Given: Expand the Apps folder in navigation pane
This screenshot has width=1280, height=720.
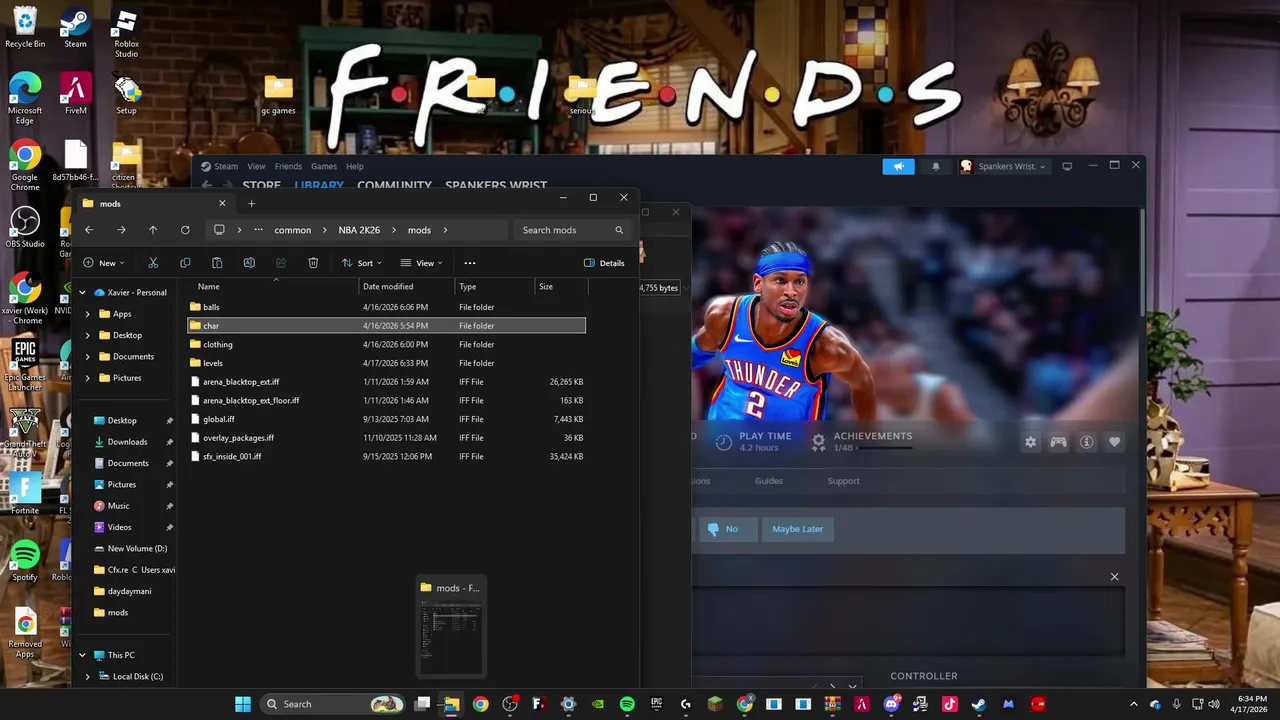Looking at the screenshot, I should click(88, 314).
